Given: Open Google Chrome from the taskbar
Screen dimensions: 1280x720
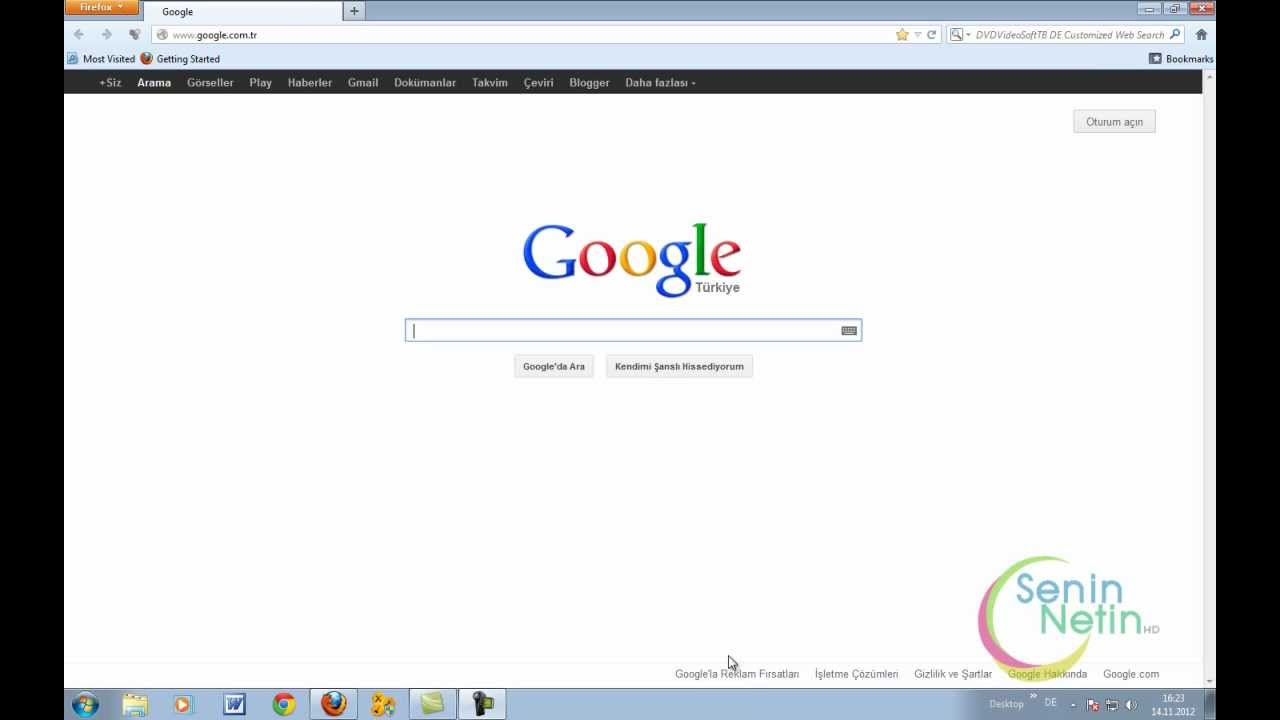Looking at the screenshot, I should (x=284, y=704).
